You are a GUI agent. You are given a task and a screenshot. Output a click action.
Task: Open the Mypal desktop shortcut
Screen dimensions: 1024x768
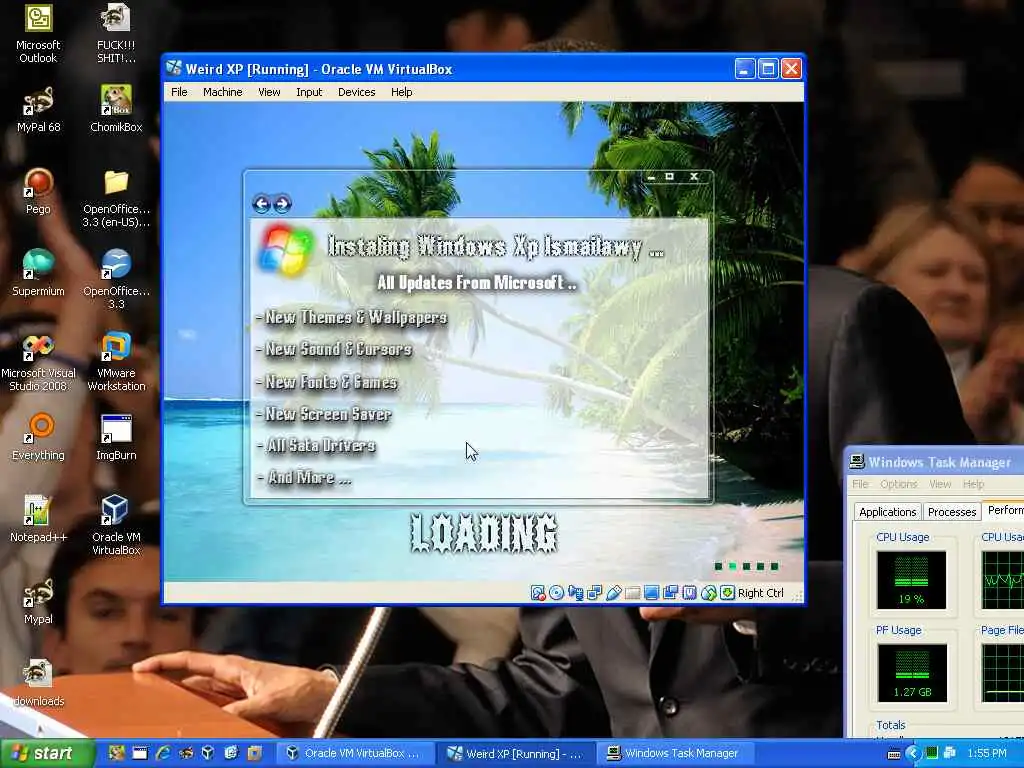(x=38, y=602)
